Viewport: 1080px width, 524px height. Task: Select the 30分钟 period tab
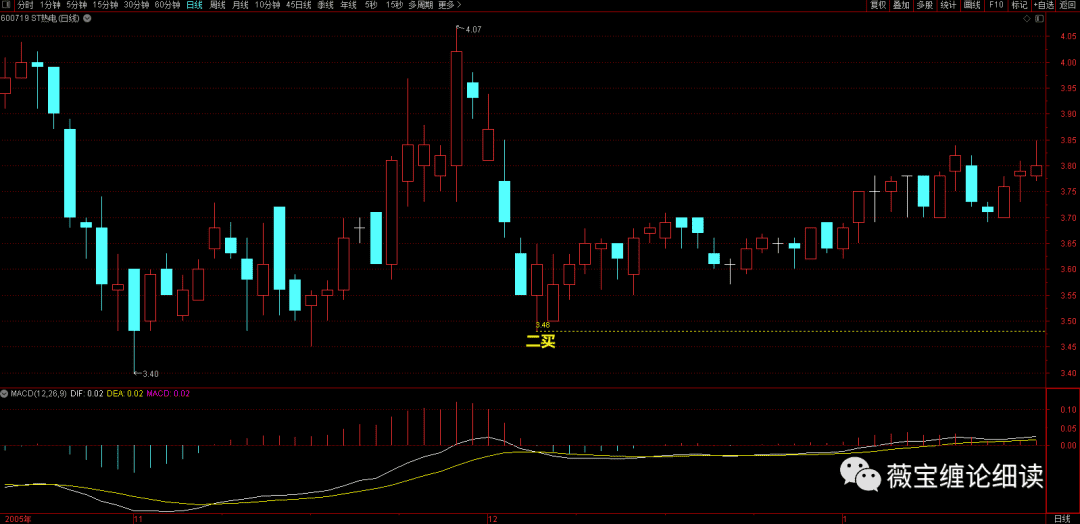(x=136, y=6)
